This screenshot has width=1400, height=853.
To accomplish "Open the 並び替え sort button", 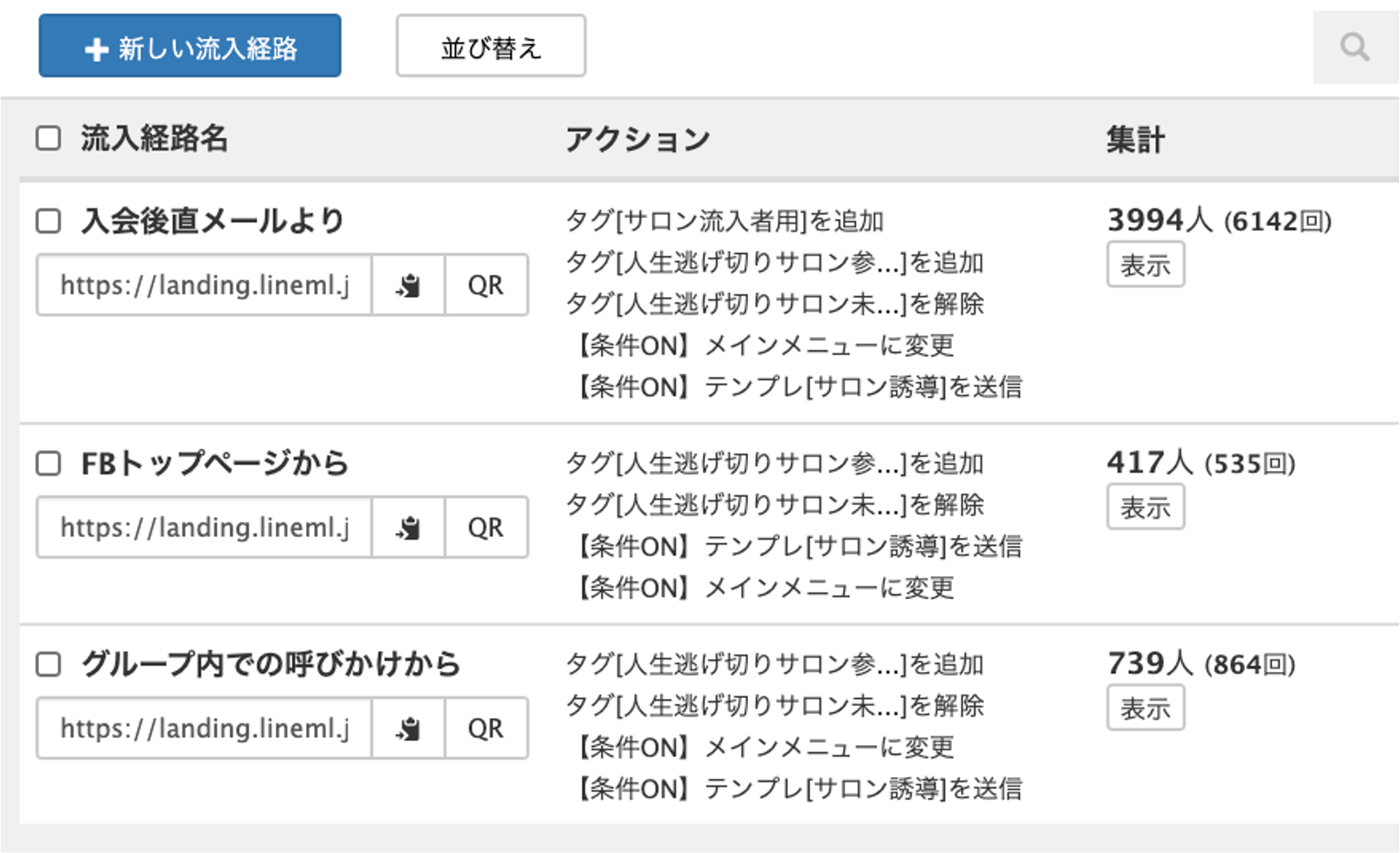I will click(x=491, y=46).
